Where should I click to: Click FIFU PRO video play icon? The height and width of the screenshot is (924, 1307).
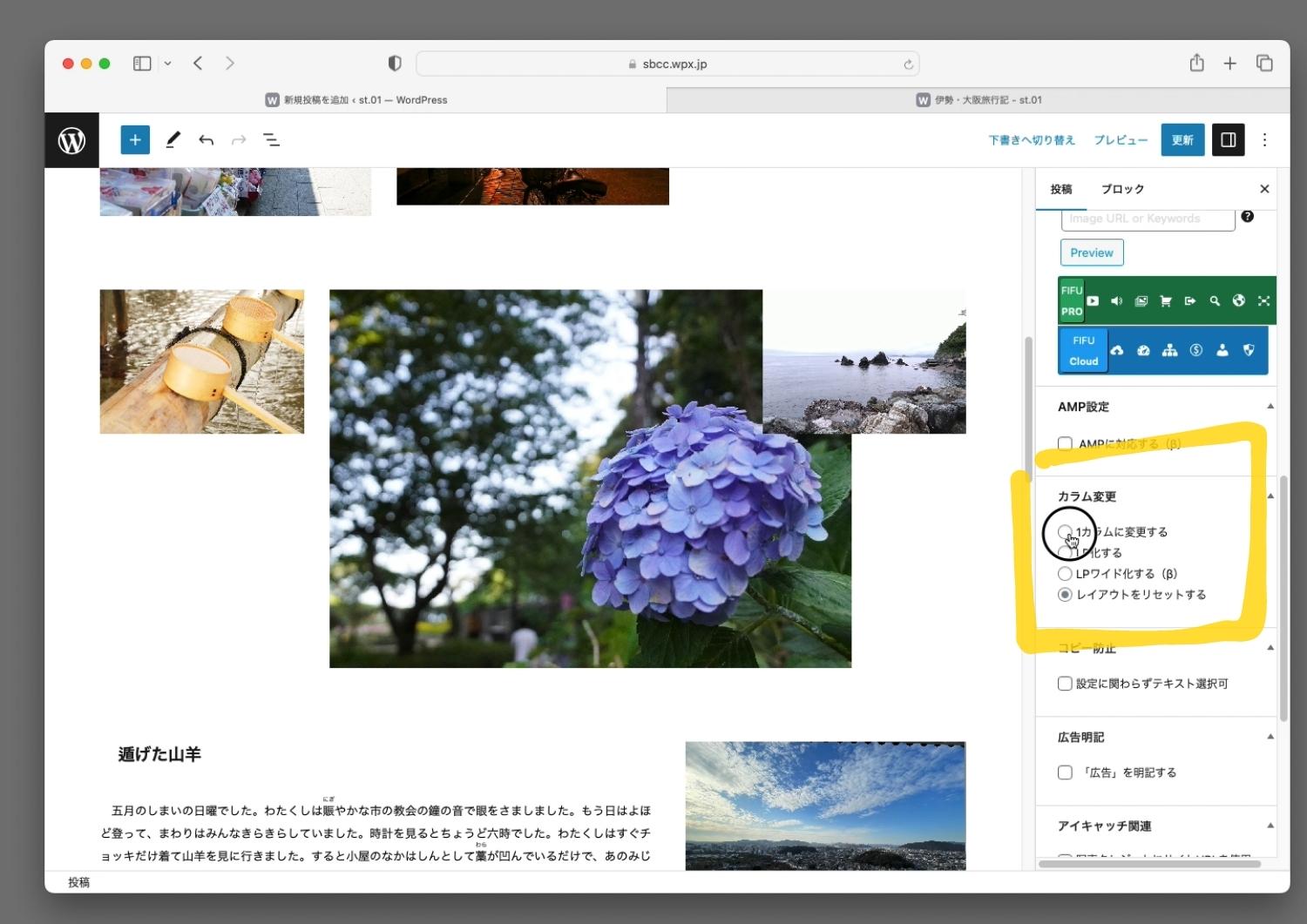1093,301
